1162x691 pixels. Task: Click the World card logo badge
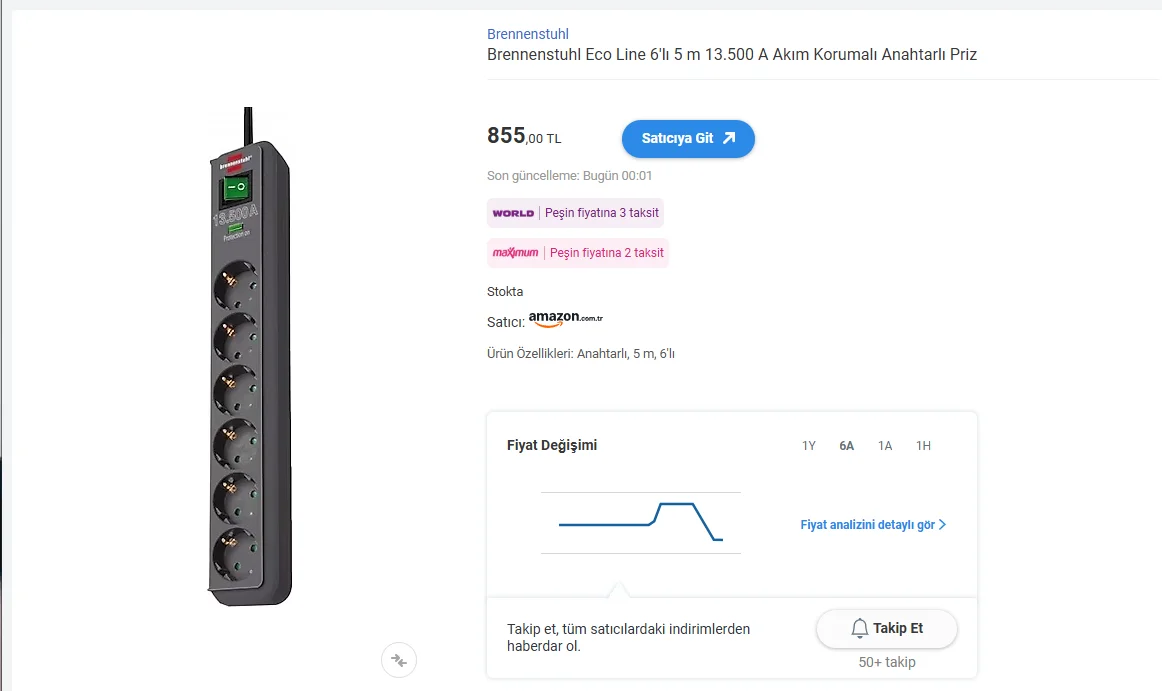pos(513,213)
